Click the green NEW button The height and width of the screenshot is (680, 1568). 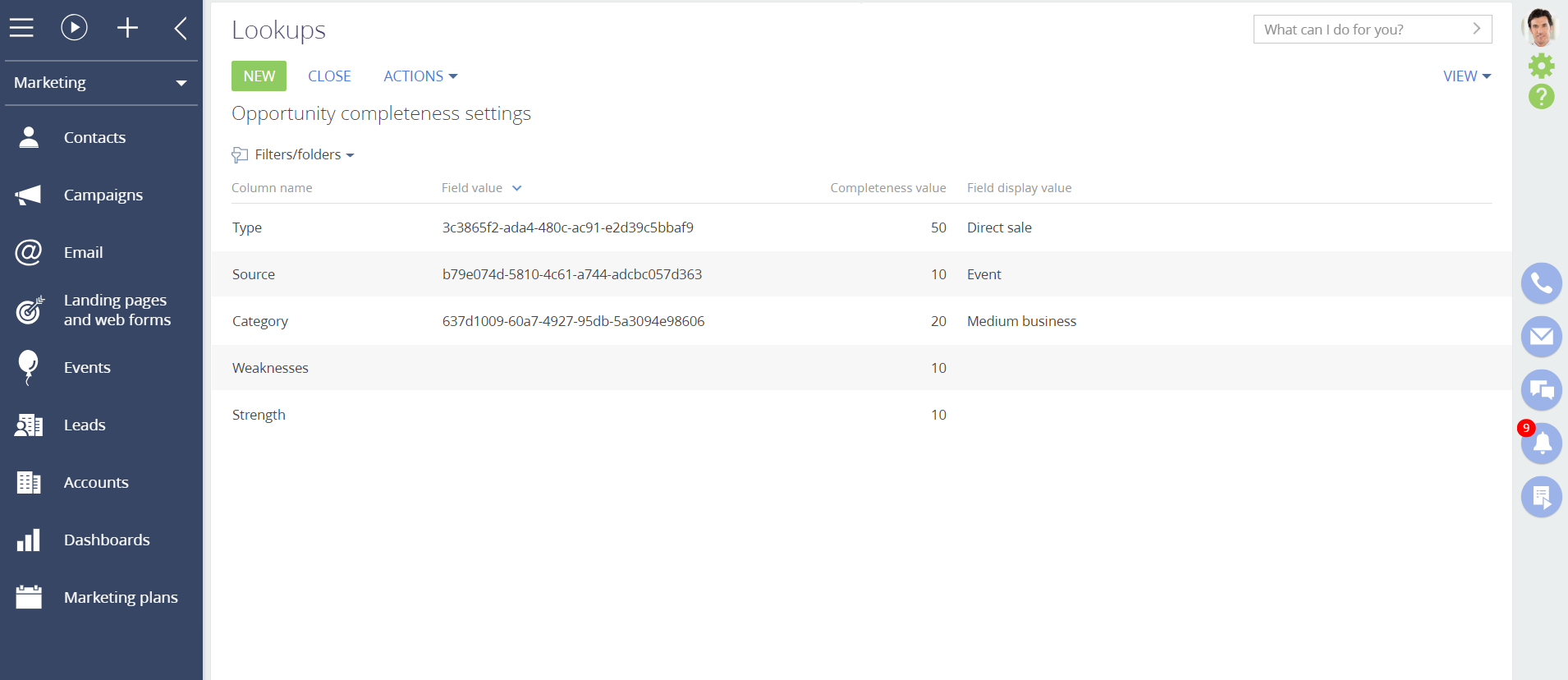tap(259, 76)
